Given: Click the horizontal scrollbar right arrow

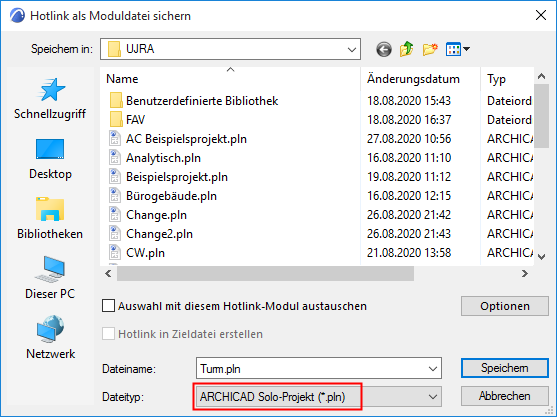Looking at the screenshot, I should pyautogui.click(x=525, y=274).
